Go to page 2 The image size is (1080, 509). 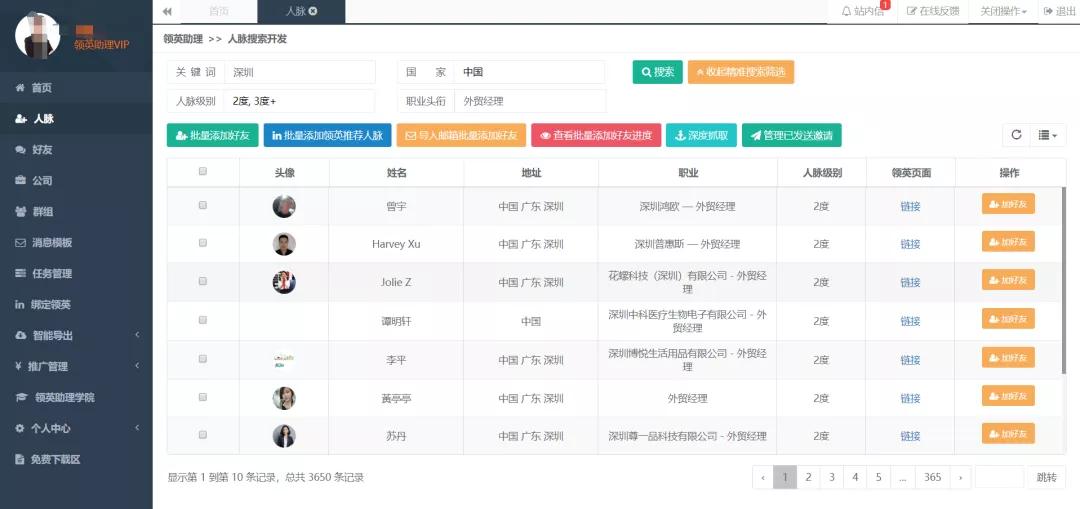[809, 477]
